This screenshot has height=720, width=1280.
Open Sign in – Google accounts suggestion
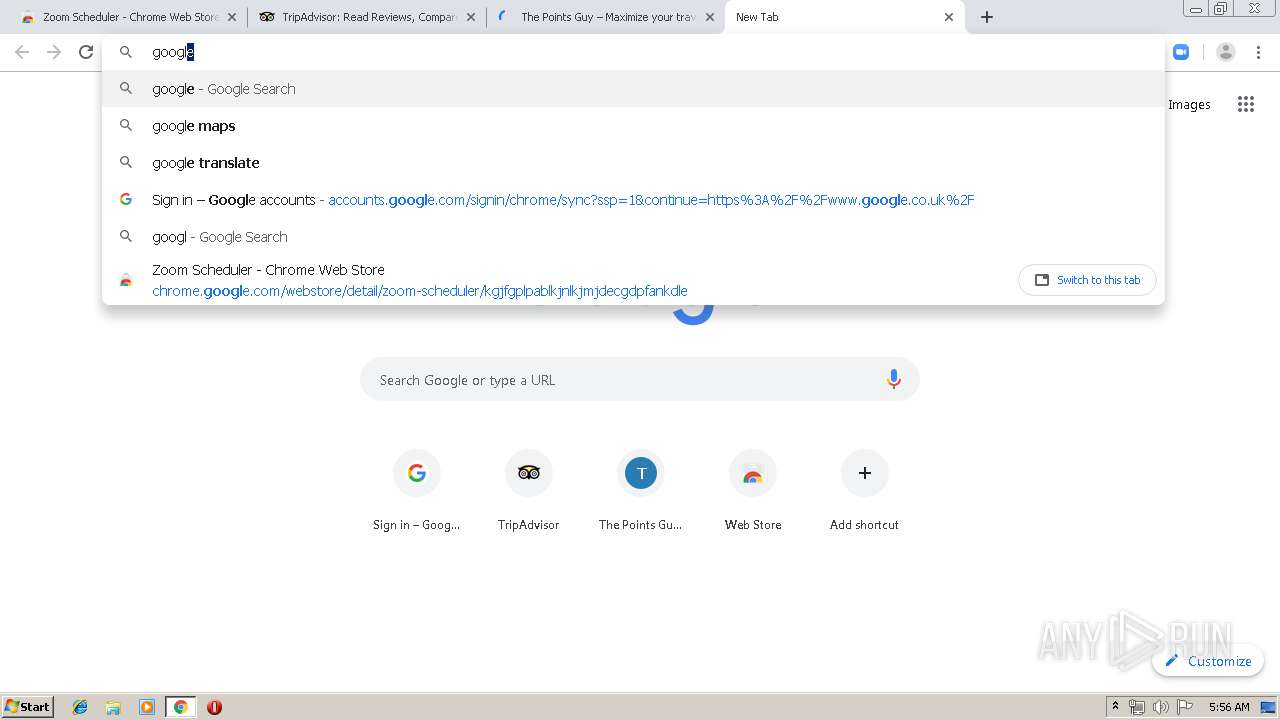point(633,200)
